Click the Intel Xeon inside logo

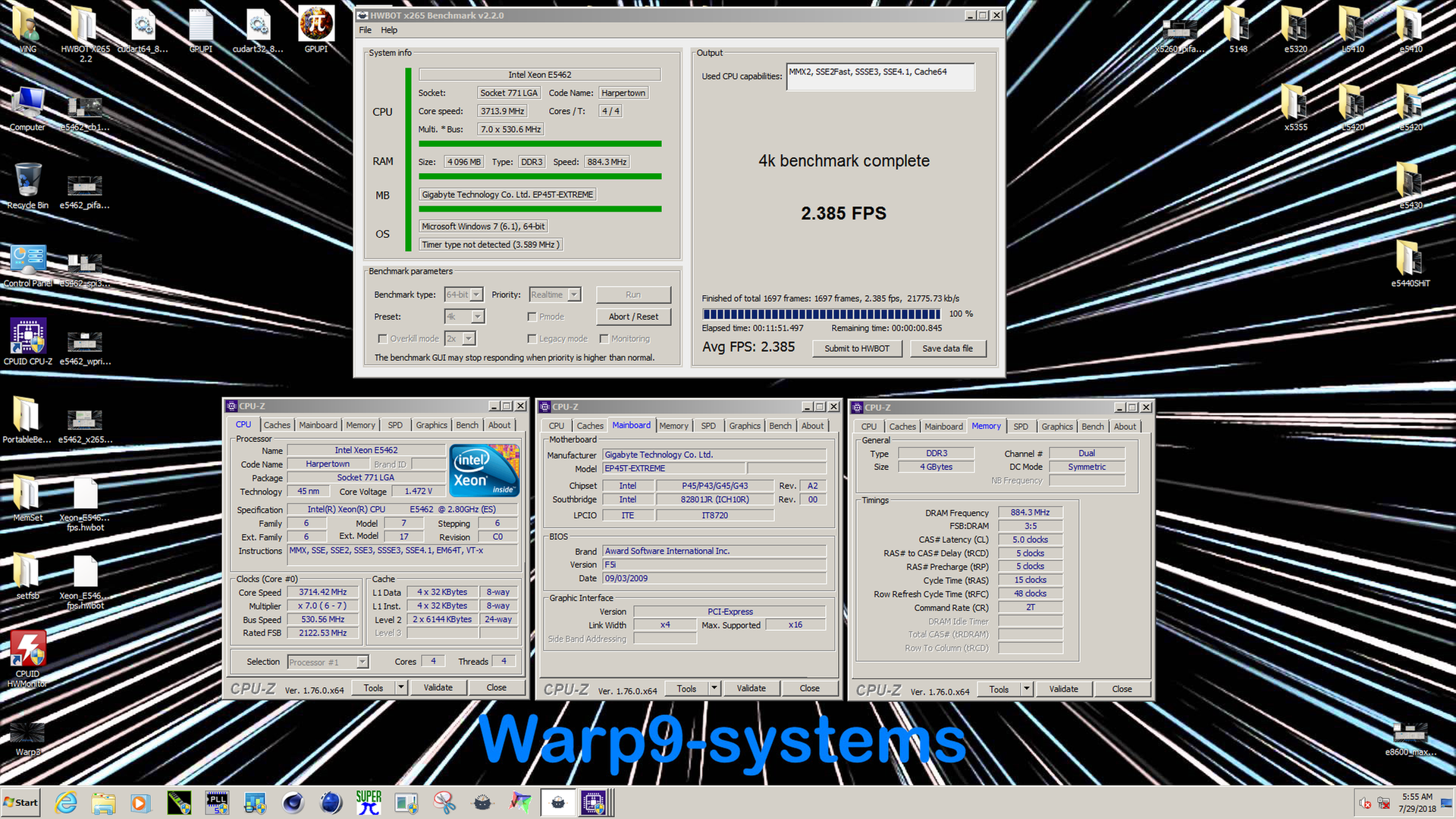pyautogui.click(x=485, y=471)
